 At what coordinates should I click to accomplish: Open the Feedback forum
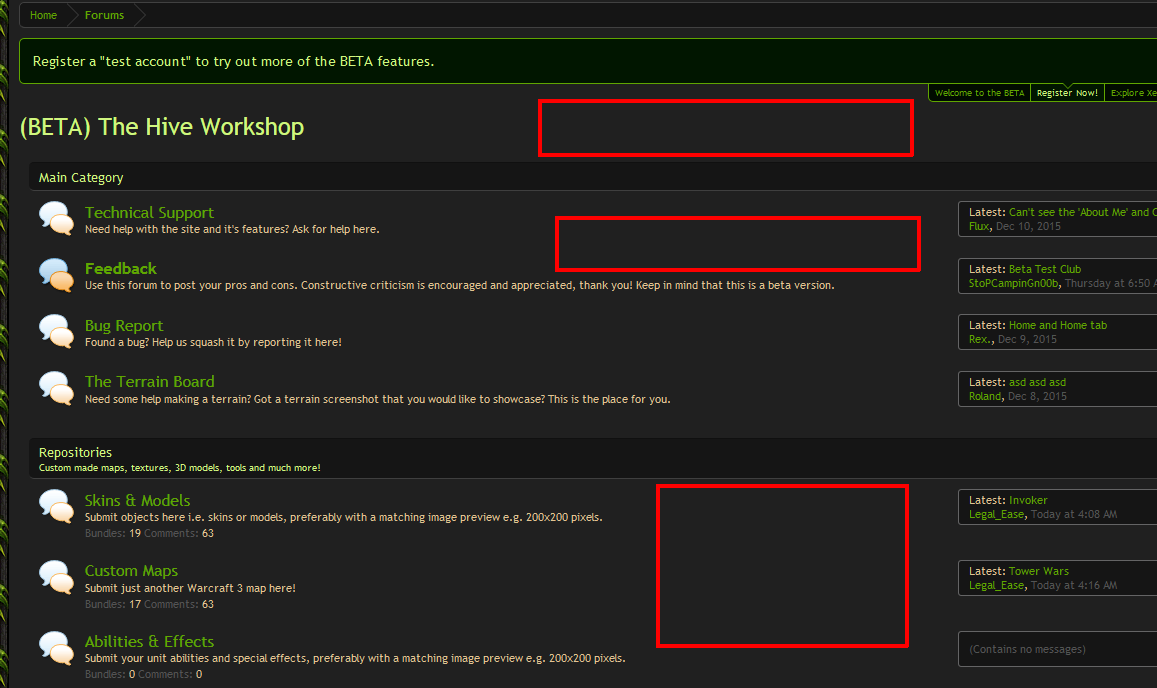click(120, 269)
